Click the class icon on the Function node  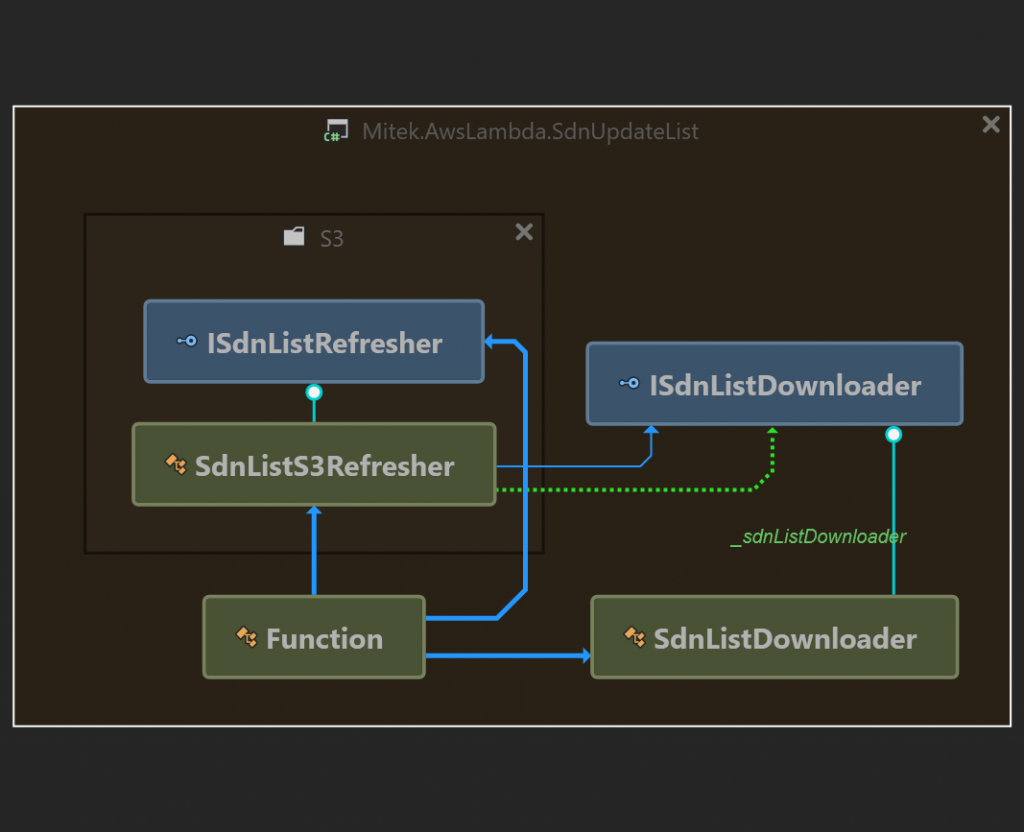[x=247, y=637]
